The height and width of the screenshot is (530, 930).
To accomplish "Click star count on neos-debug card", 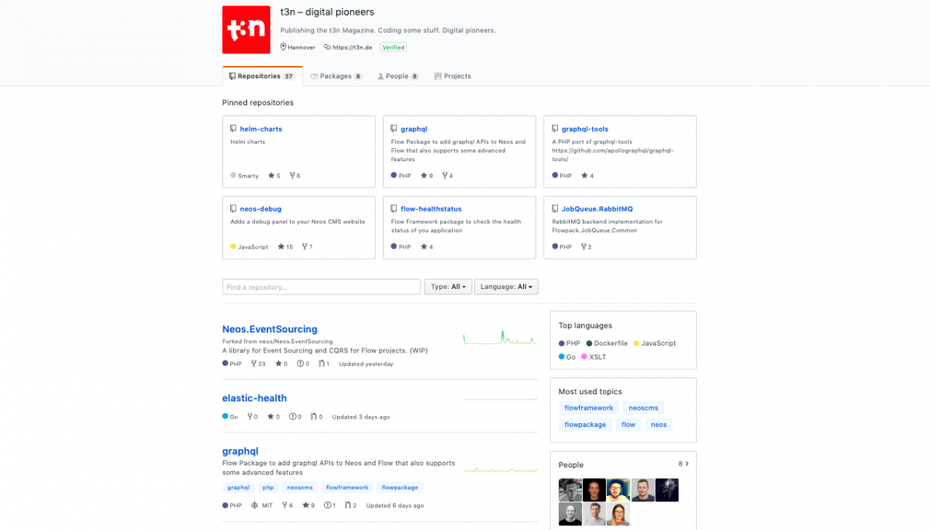I will click(285, 247).
